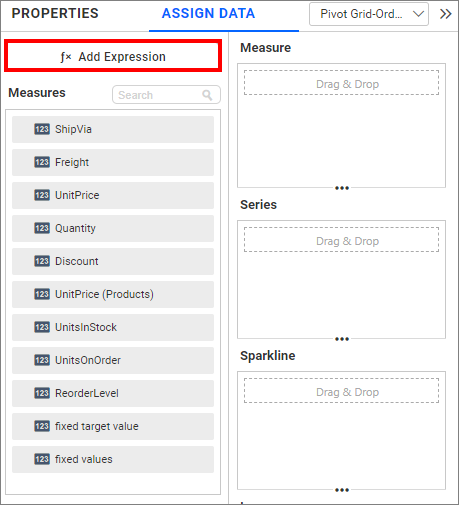
Task: Open the Pivot Grid widget dropdown
Action: (x=369, y=14)
